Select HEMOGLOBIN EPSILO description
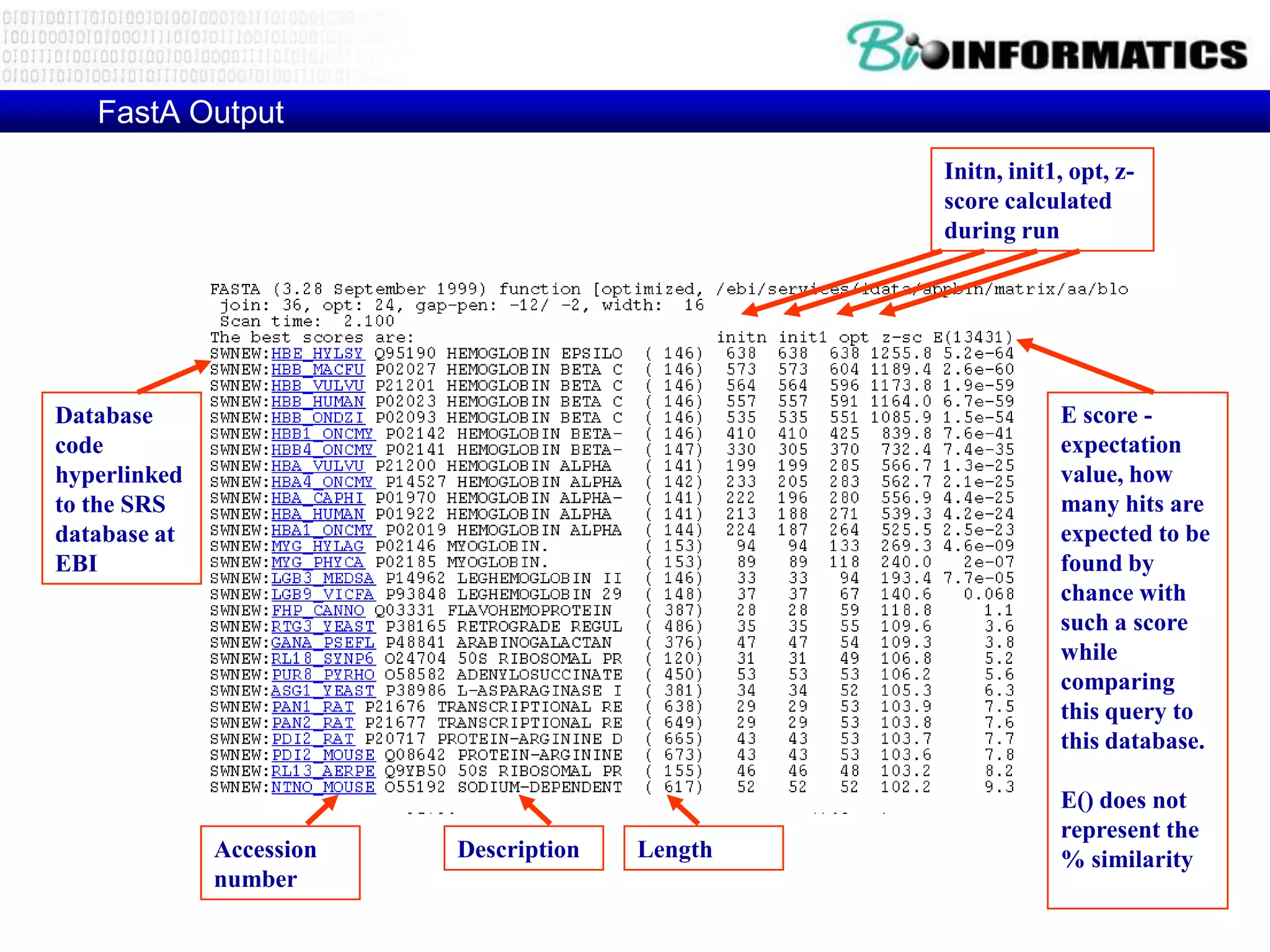The height and width of the screenshot is (952, 1270). (535, 353)
